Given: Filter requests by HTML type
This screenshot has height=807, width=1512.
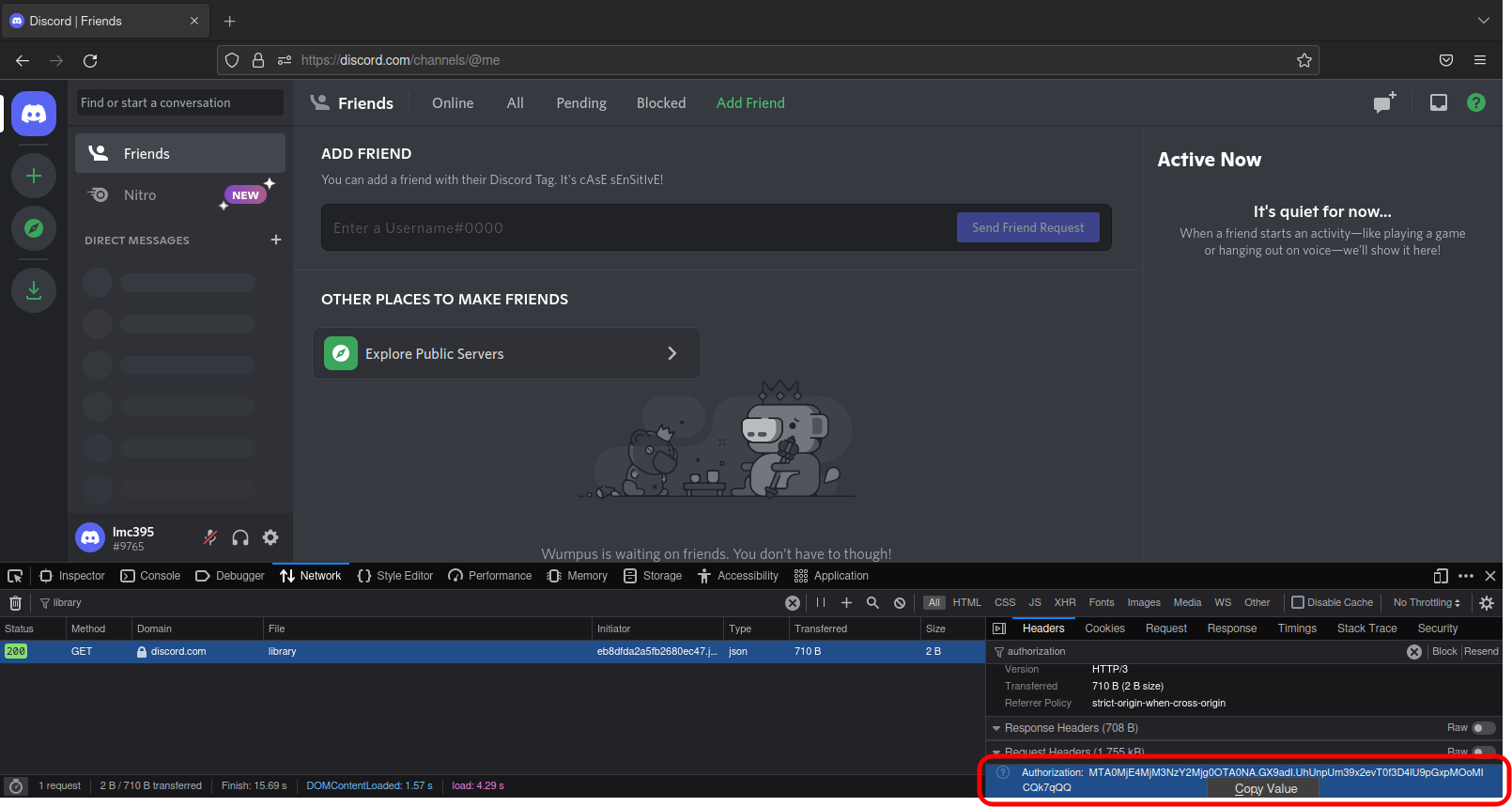Looking at the screenshot, I should 967,603.
